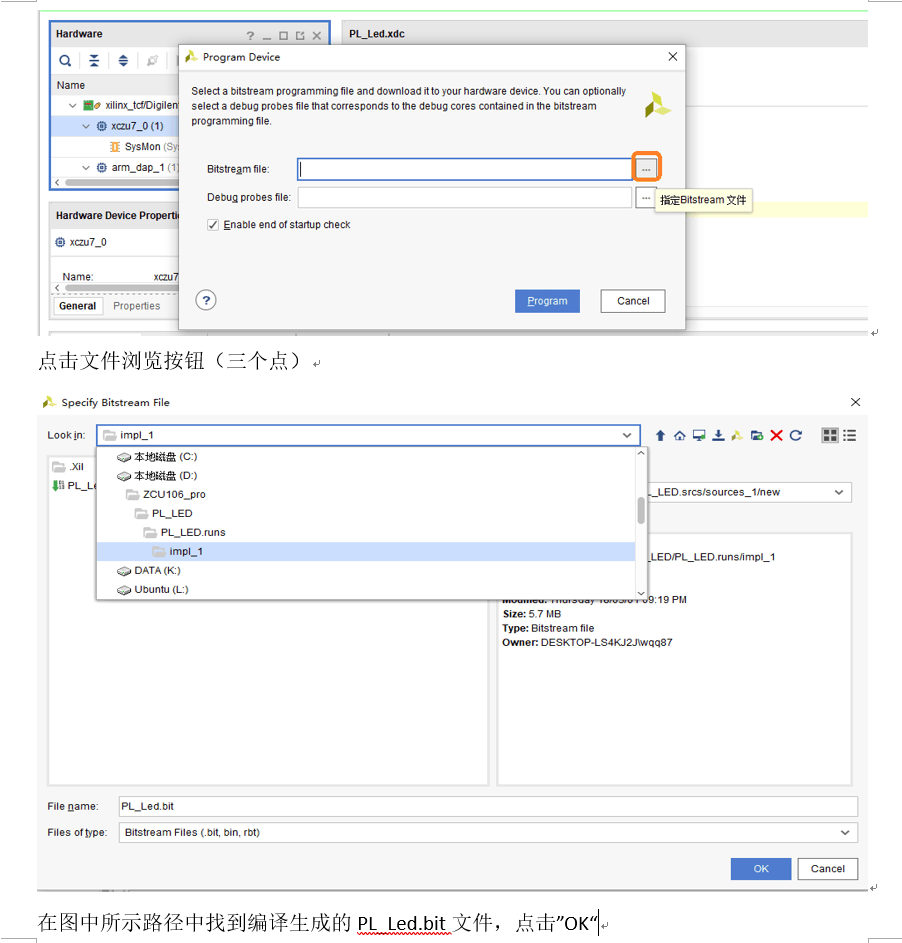
Task: Refresh the file list
Action: (796, 435)
